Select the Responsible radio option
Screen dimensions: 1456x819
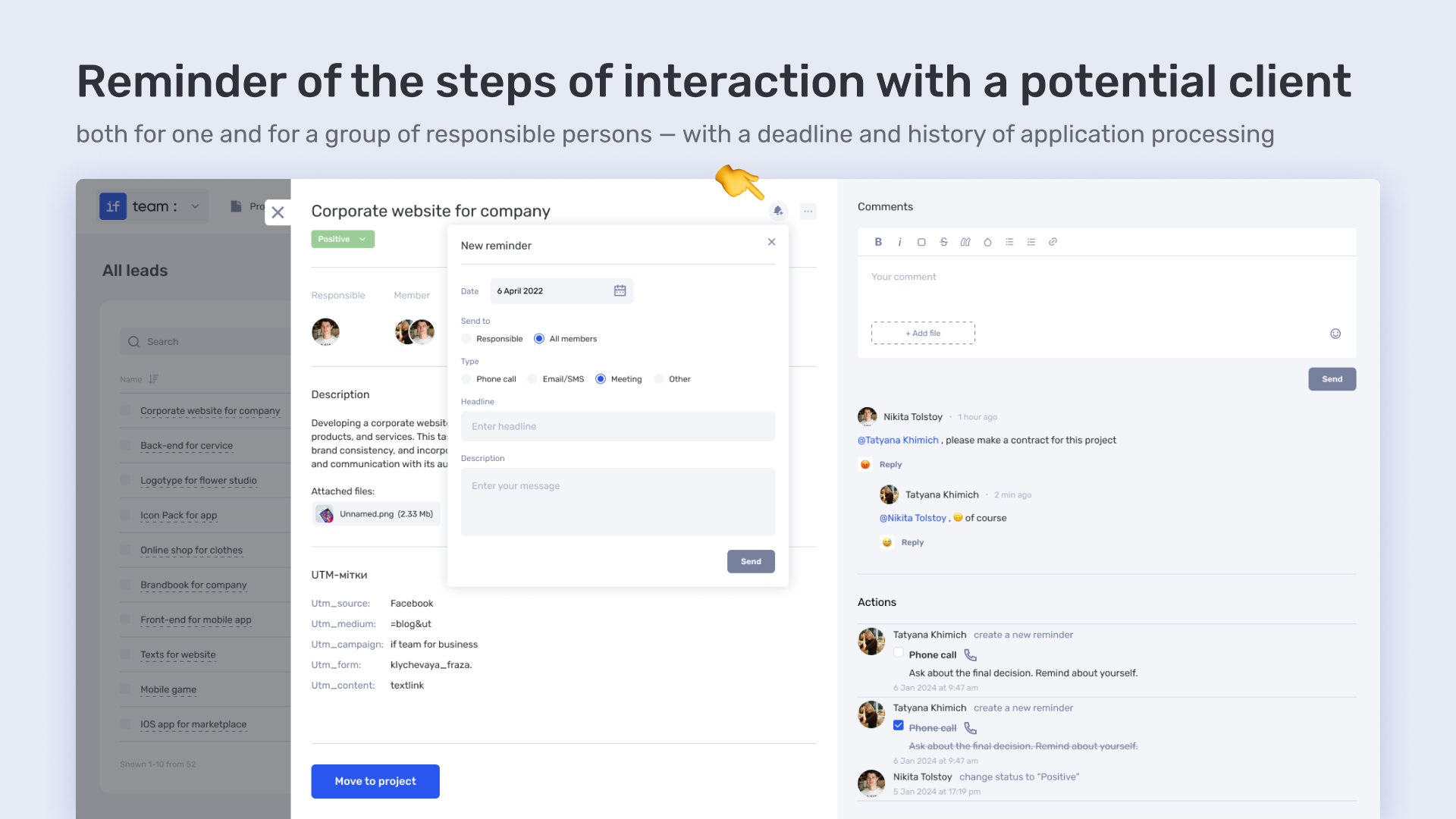tap(466, 339)
